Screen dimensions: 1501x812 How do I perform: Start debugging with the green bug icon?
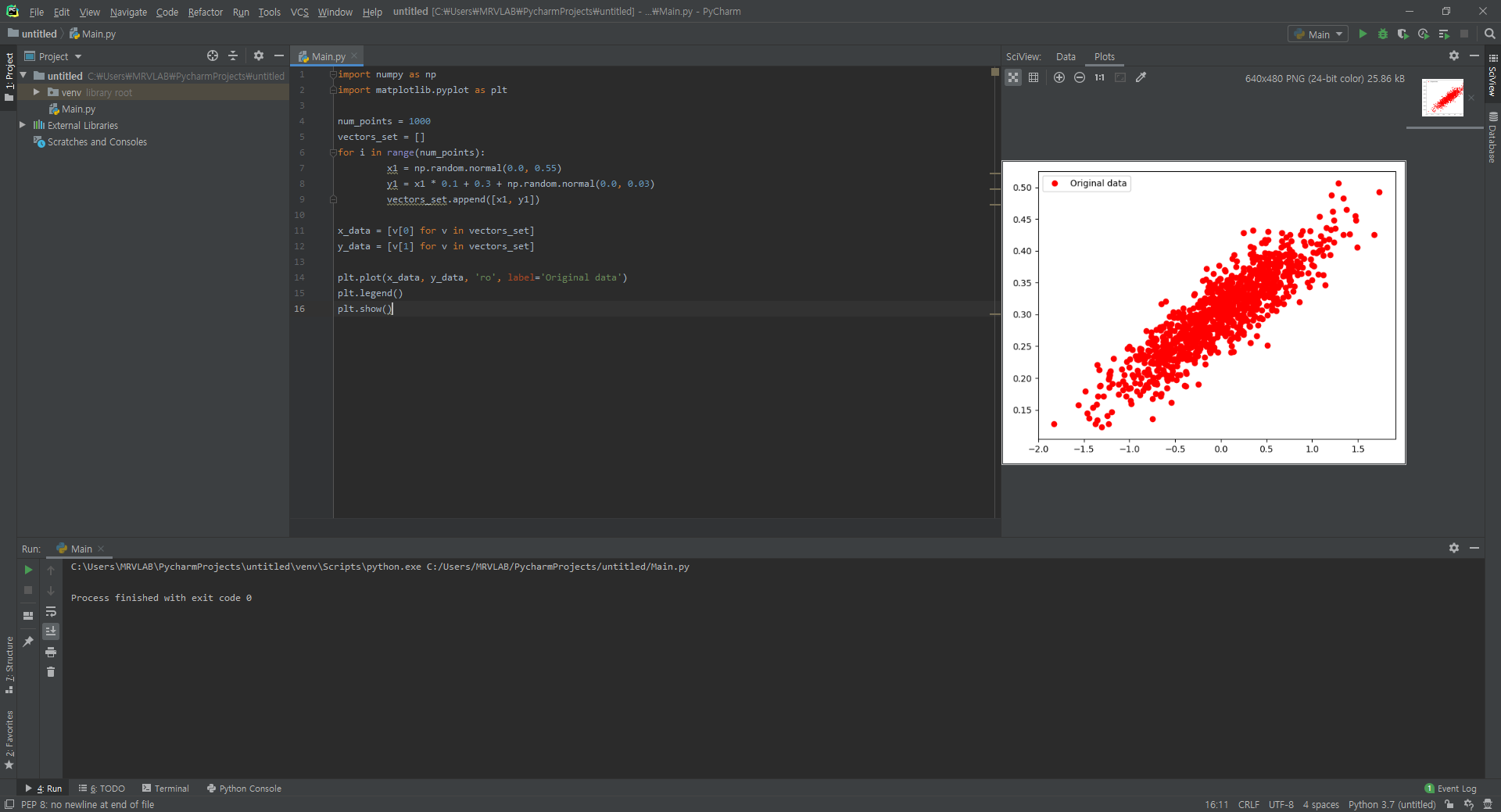tap(1383, 34)
